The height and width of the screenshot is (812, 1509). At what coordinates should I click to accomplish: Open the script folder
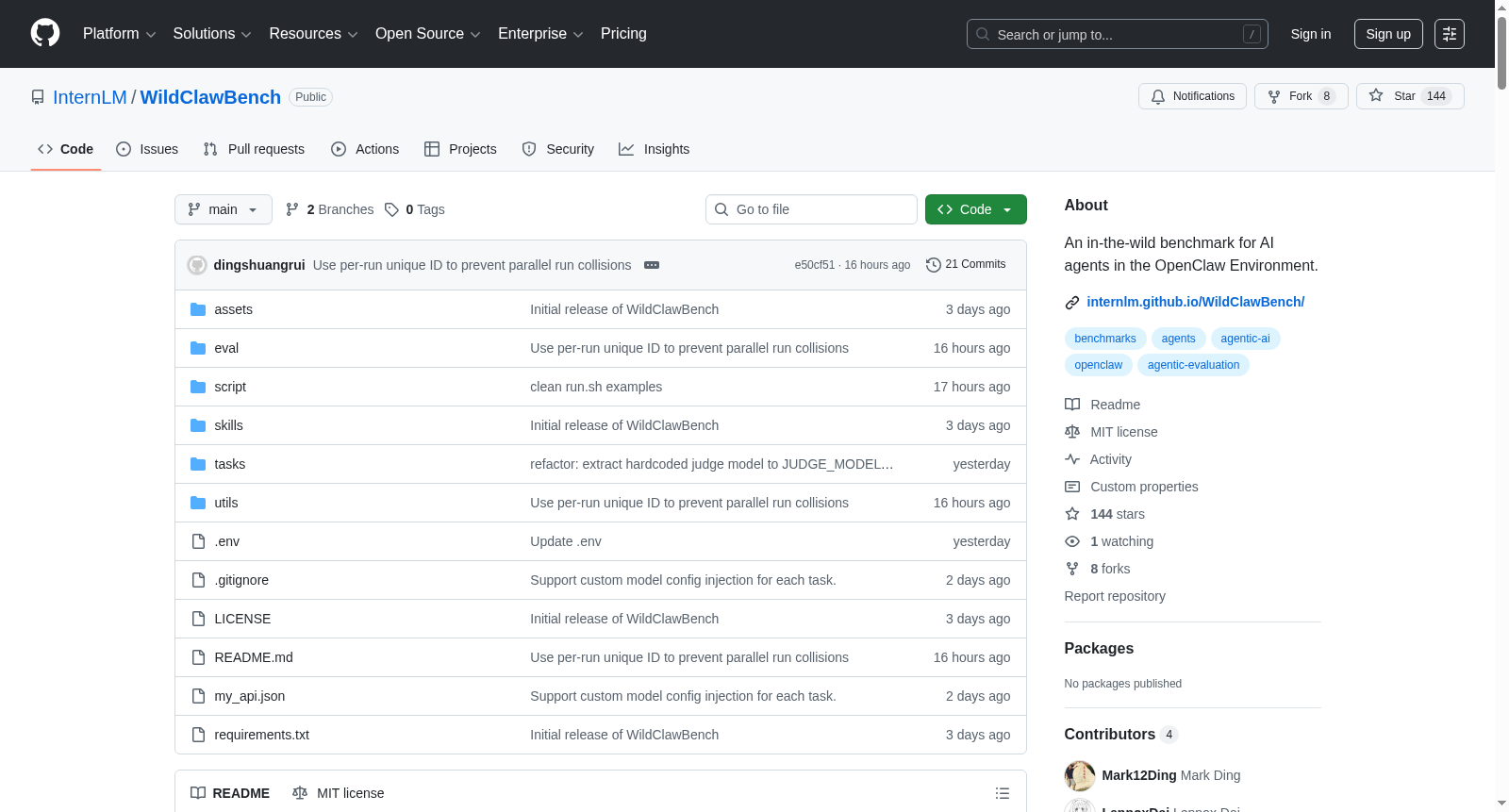click(x=230, y=387)
